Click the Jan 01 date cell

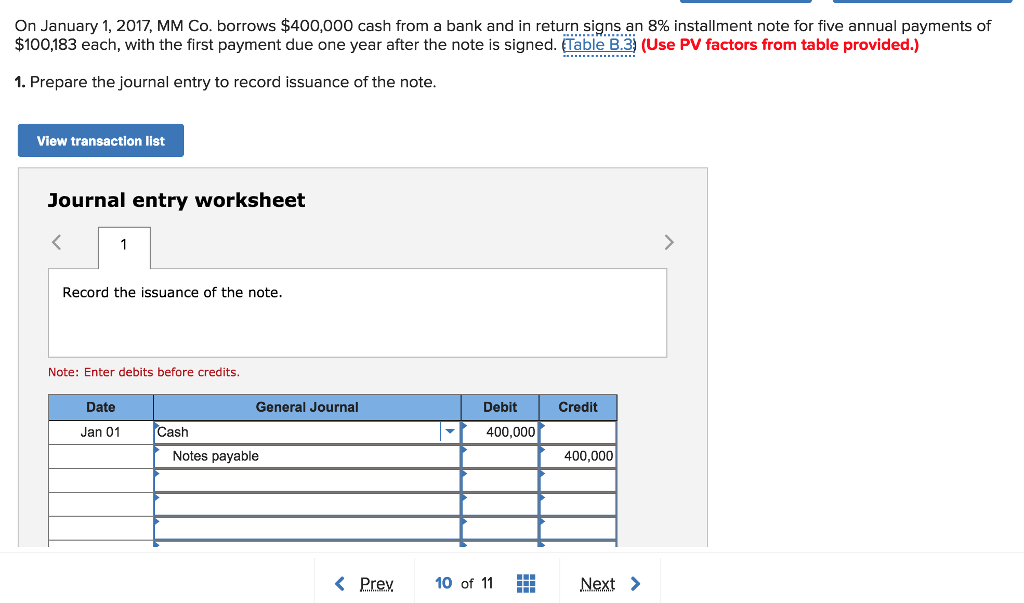tap(100, 431)
